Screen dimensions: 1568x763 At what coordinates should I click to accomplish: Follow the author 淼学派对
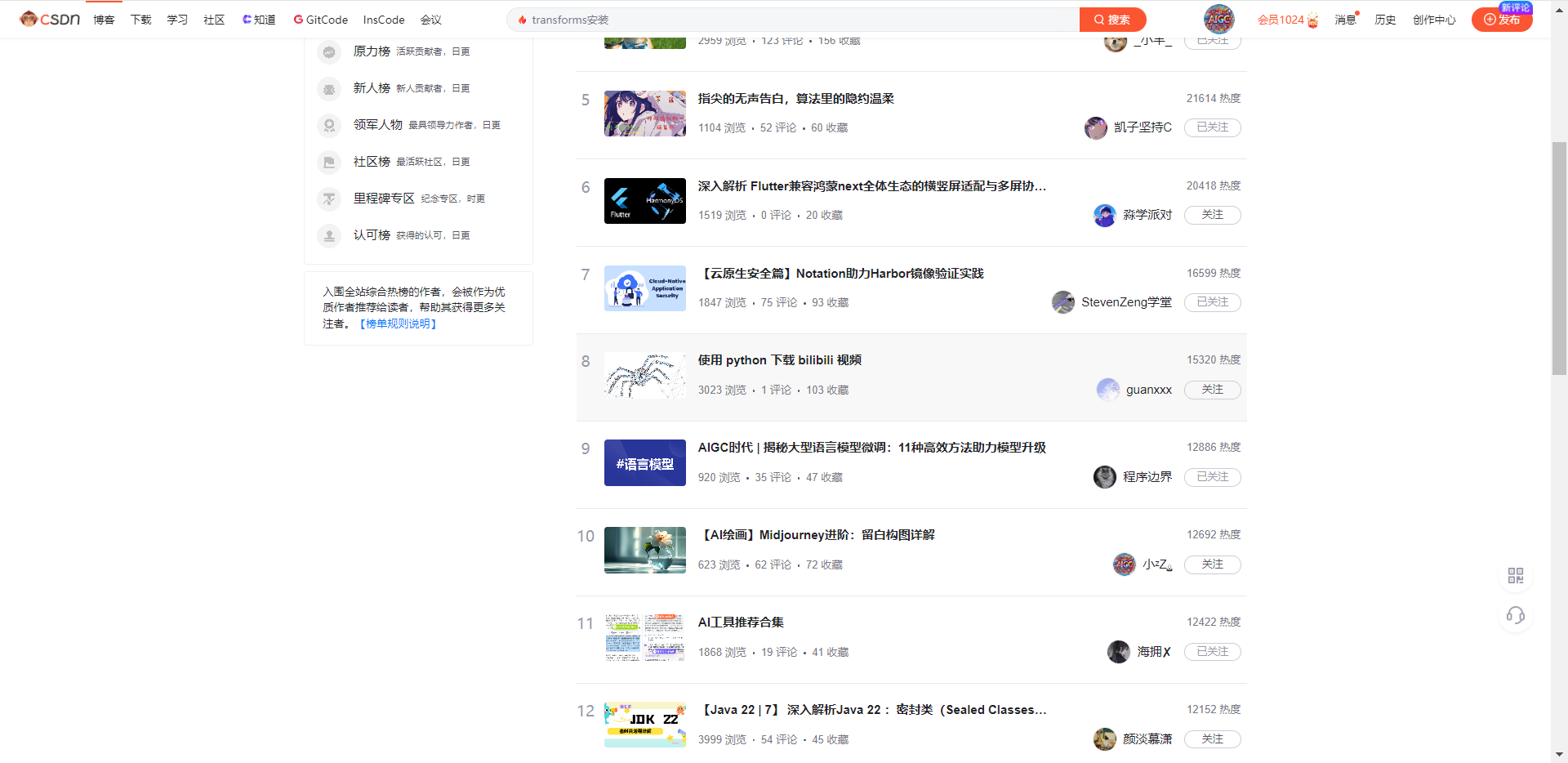[x=1213, y=215]
